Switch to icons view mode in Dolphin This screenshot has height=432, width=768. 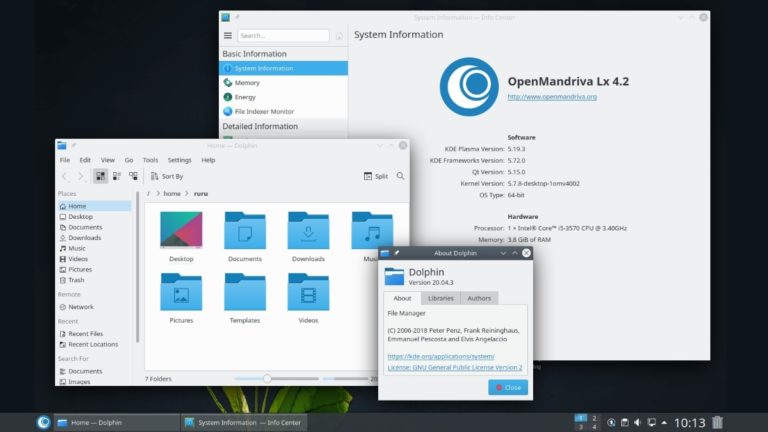point(101,176)
